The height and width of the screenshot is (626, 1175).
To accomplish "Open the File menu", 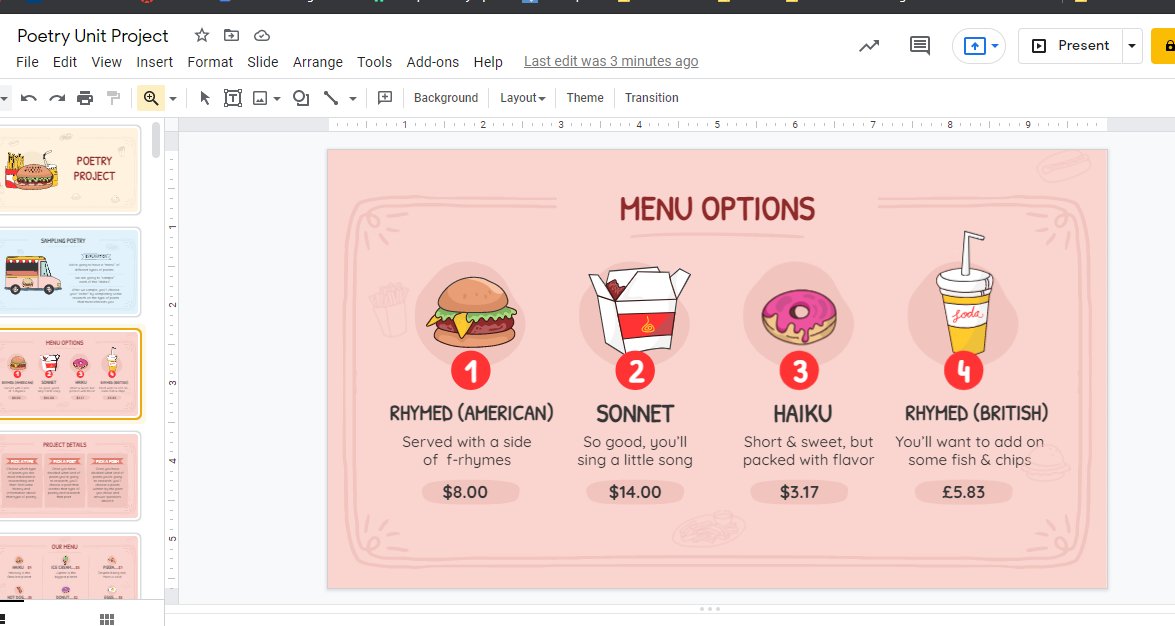I will pos(28,62).
